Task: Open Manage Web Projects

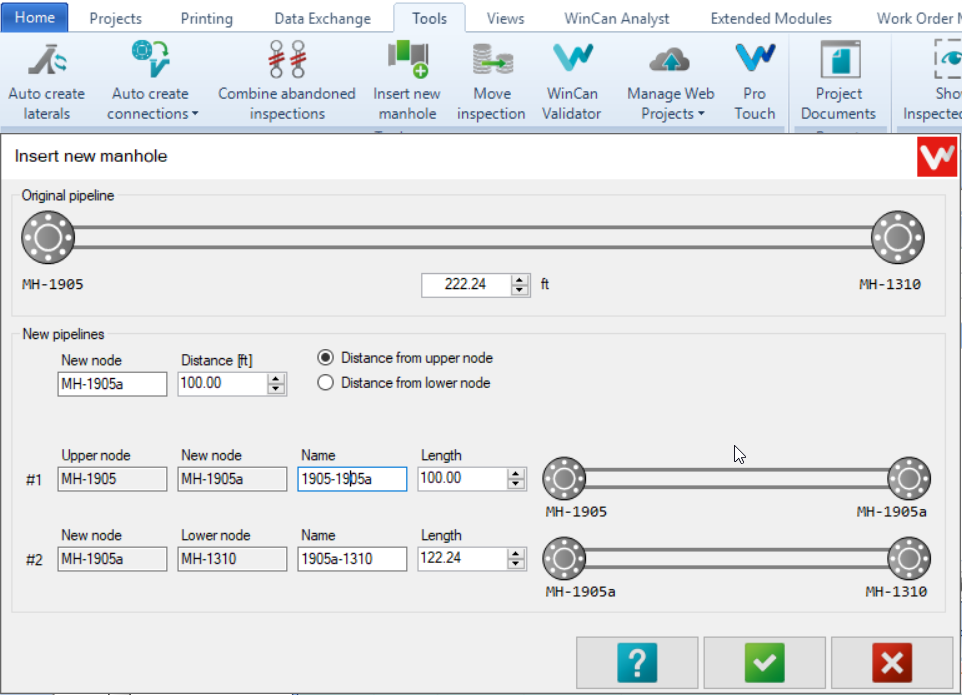Action: pyautogui.click(x=670, y=80)
